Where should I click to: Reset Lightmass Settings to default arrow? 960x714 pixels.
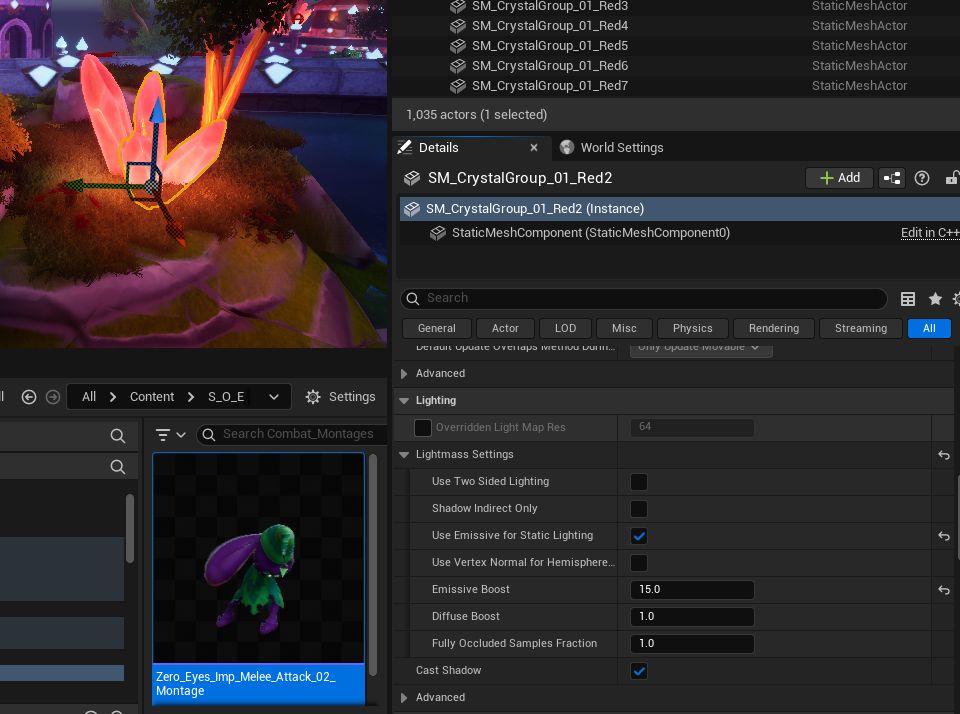coord(943,455)
